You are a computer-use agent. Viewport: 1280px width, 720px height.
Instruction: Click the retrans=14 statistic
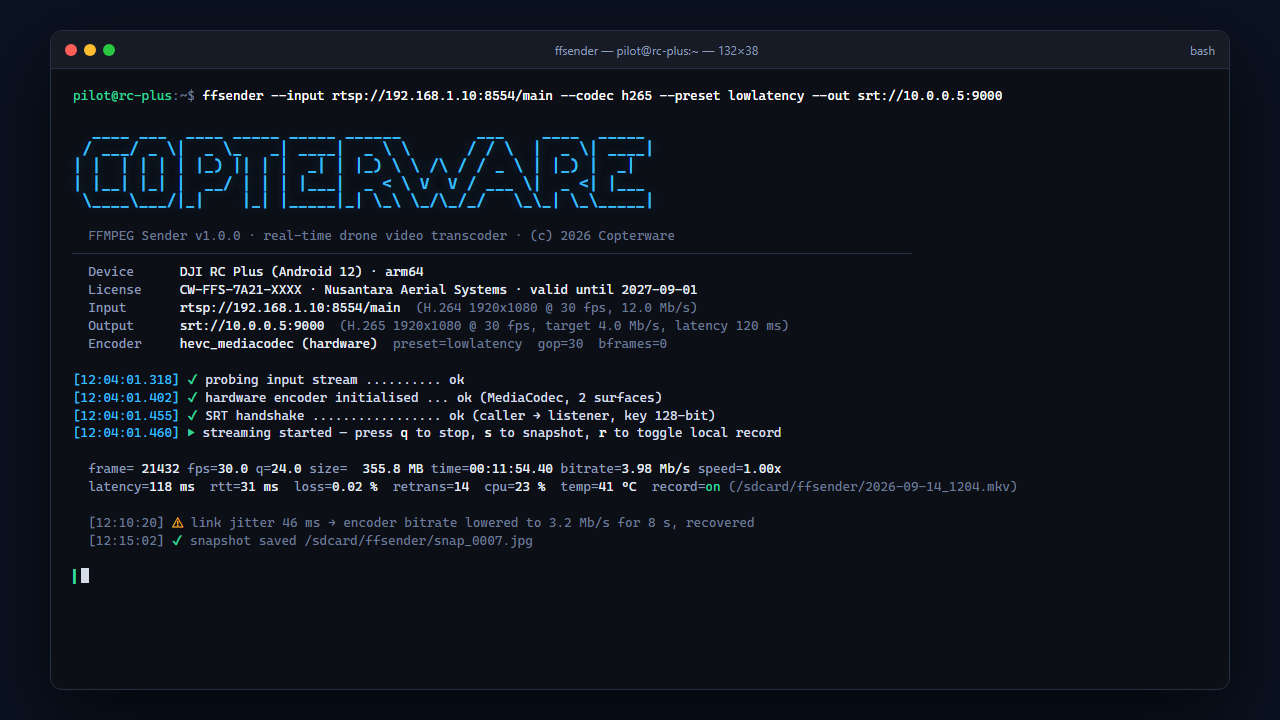point(431,487)
